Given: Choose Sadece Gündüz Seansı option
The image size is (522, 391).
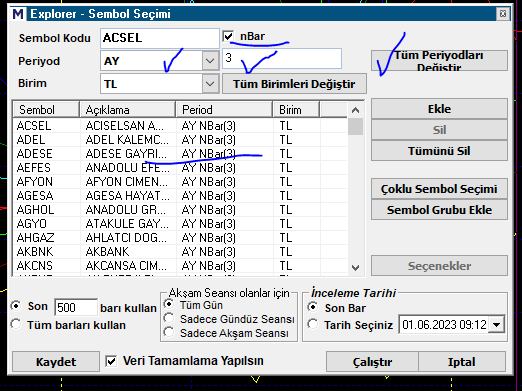Looking at the screenshot, I should pyautogui.click(x=169, y=318).
